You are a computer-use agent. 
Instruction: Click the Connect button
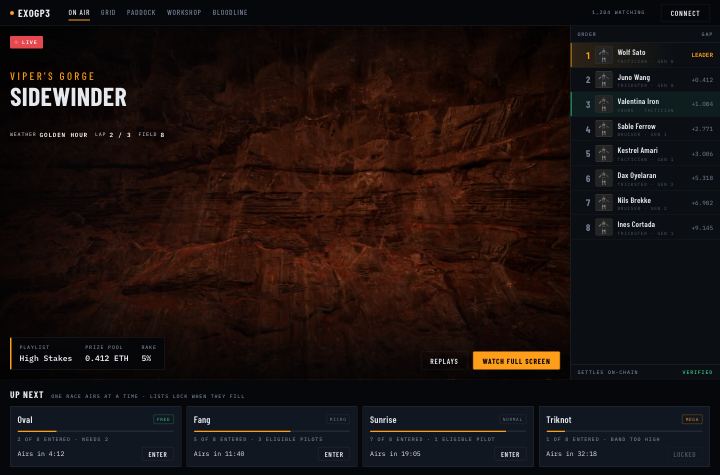click(x=685, y=13)
